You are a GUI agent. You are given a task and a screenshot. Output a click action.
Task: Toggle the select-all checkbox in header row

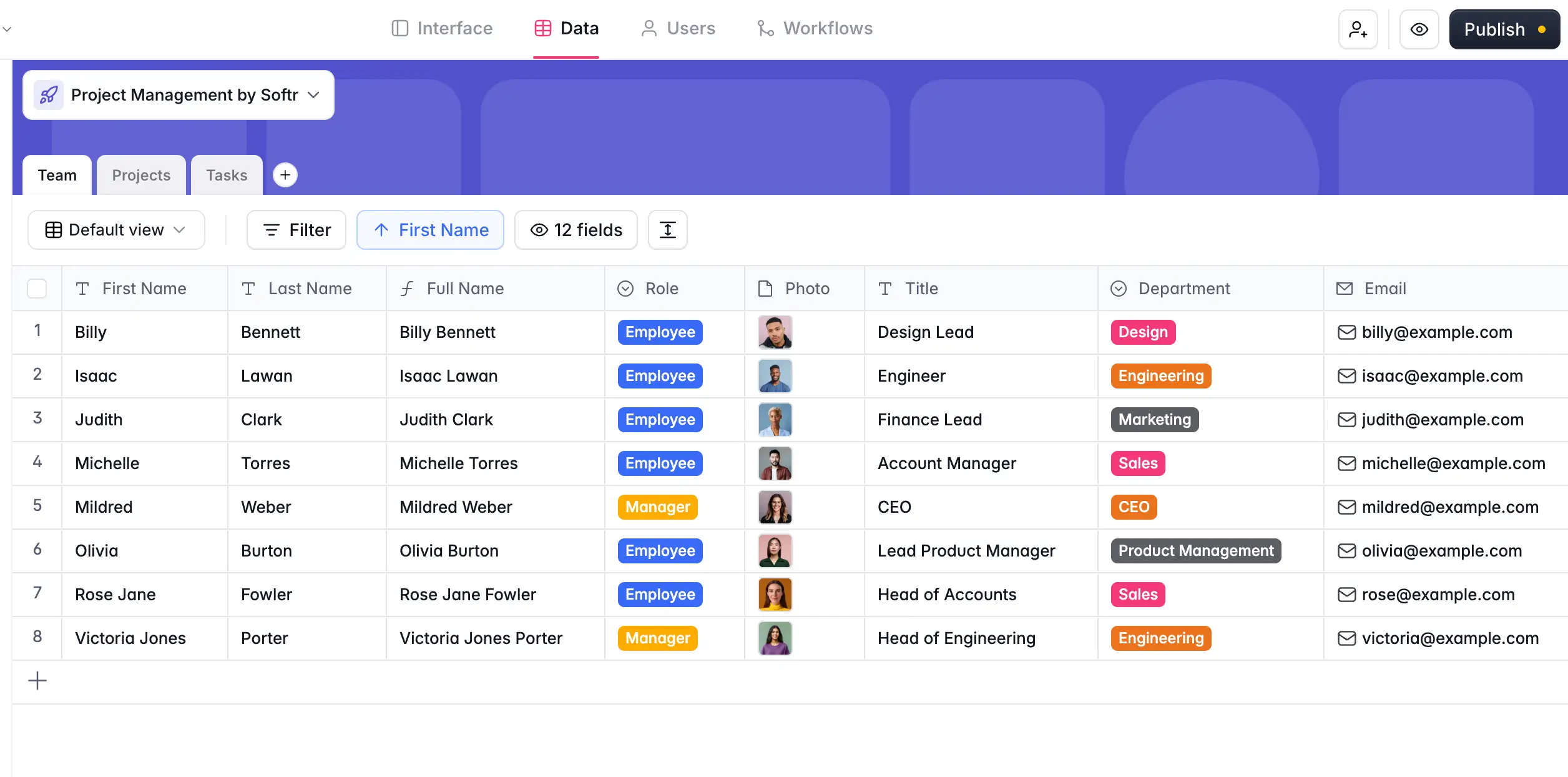click(x=37, y=288)
